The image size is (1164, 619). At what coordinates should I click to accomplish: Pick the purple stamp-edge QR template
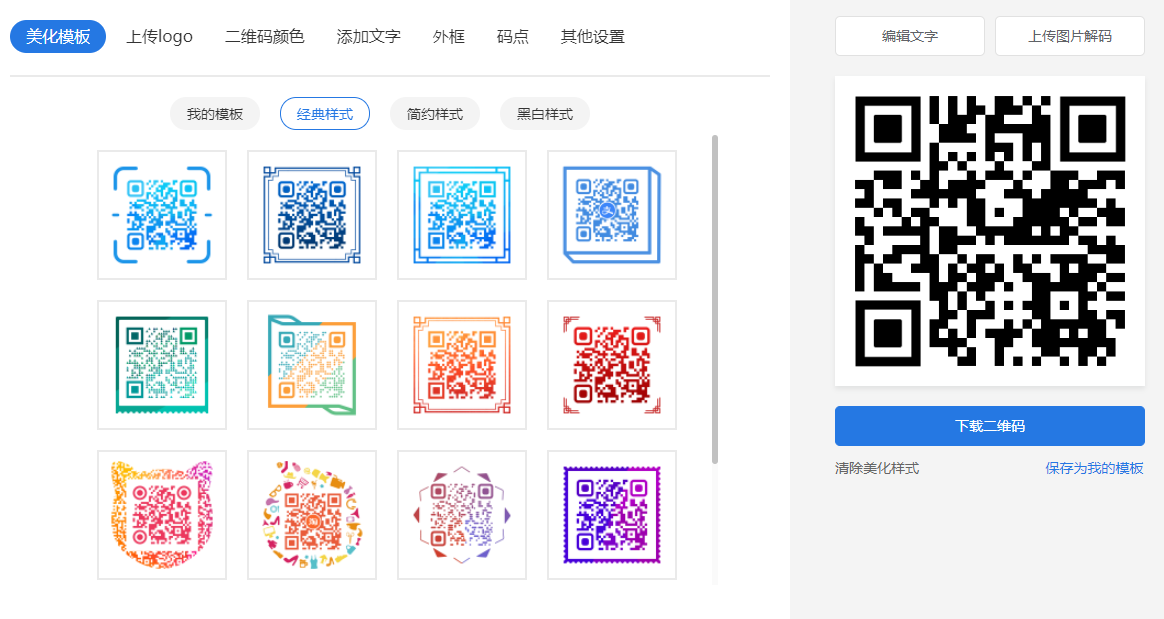click(612, 515)
